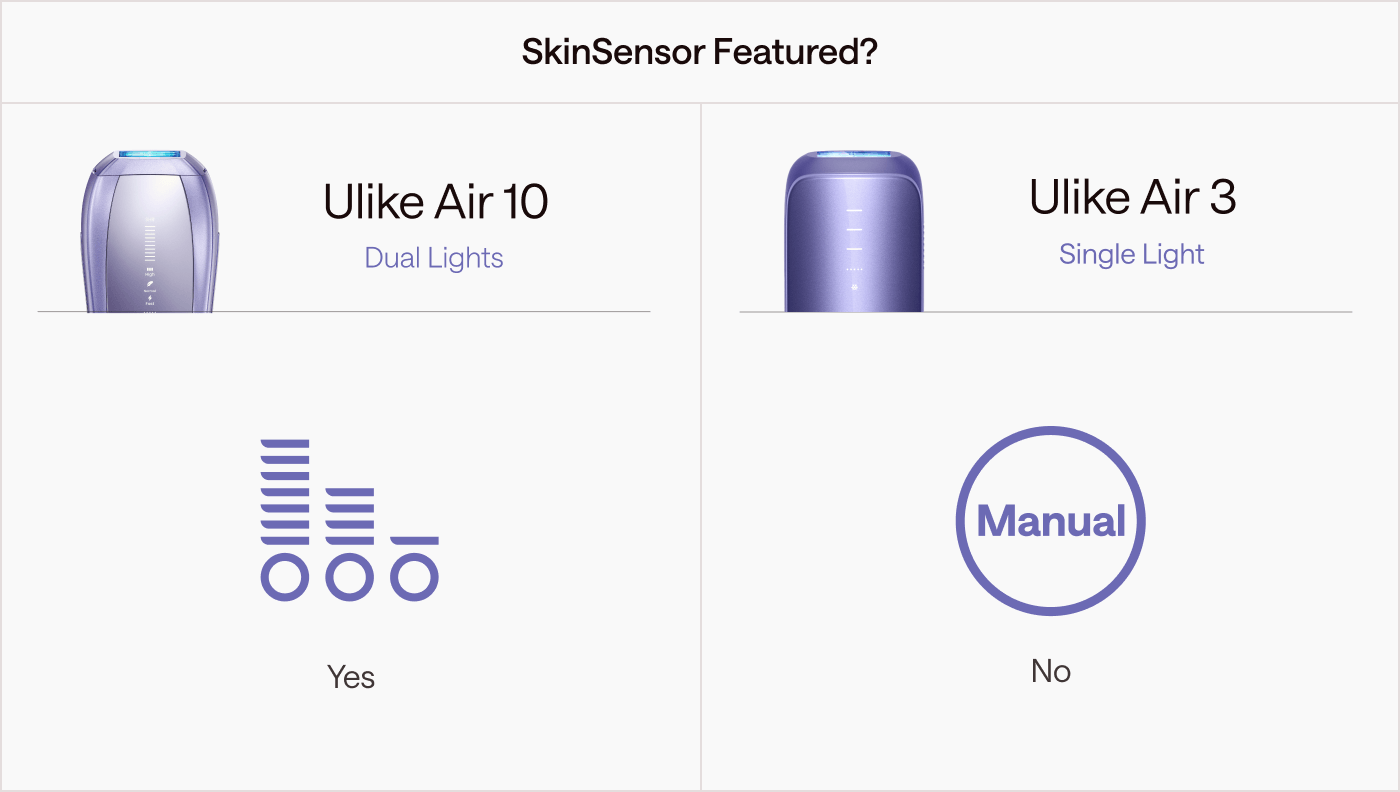
Task: Click the tallest stack of sensor bars
Action: pyautogui.click(x=285, y=491)
